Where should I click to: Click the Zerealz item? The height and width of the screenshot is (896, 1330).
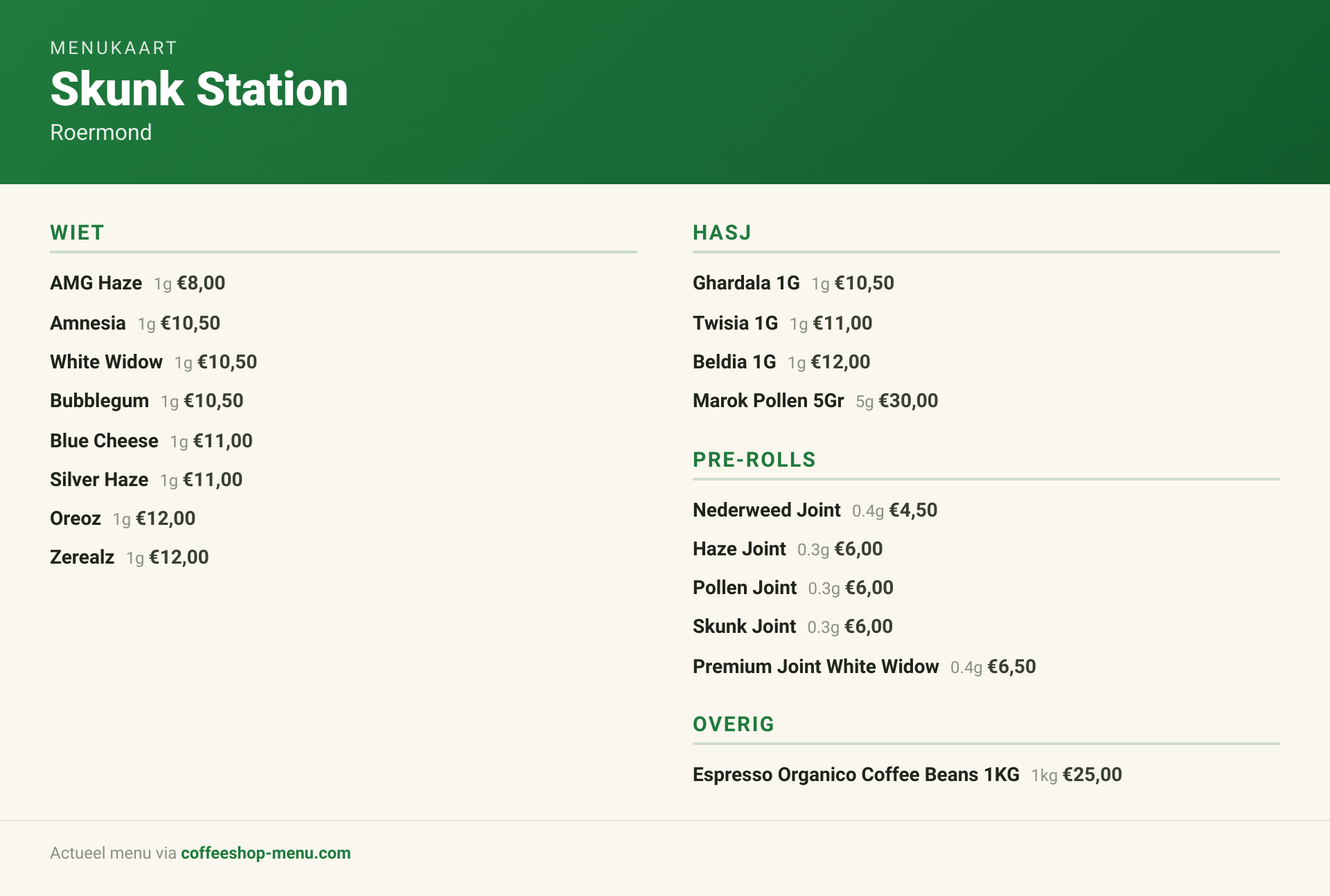[130, 557]
